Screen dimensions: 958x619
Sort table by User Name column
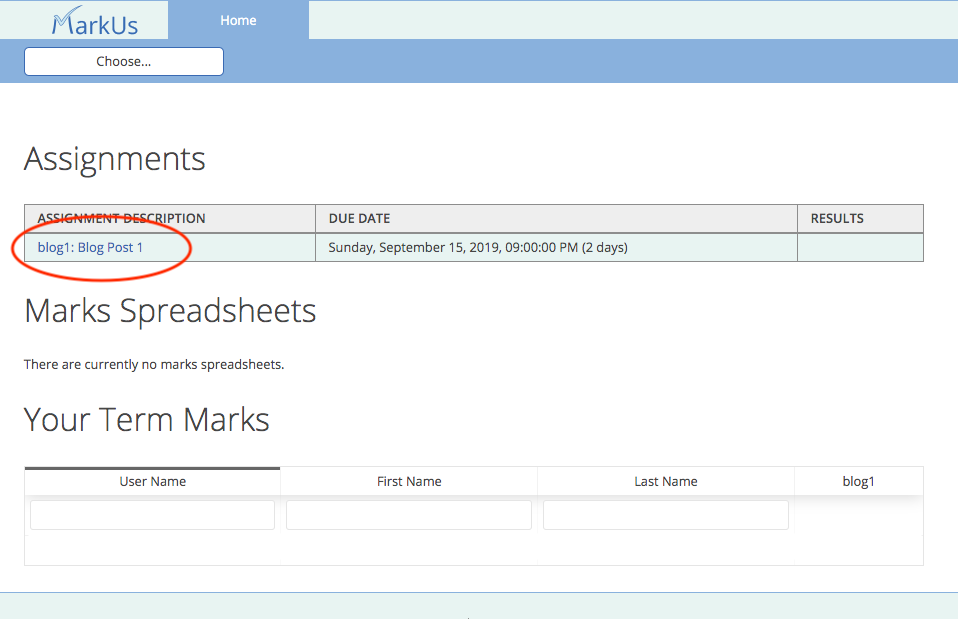tap(153, 482)
